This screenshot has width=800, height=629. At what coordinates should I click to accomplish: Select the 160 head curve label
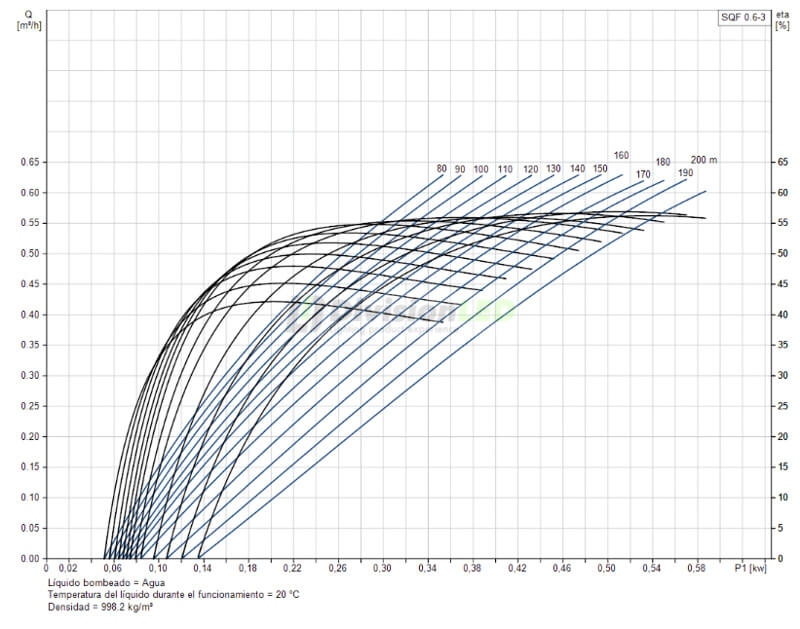pos(621,156)
